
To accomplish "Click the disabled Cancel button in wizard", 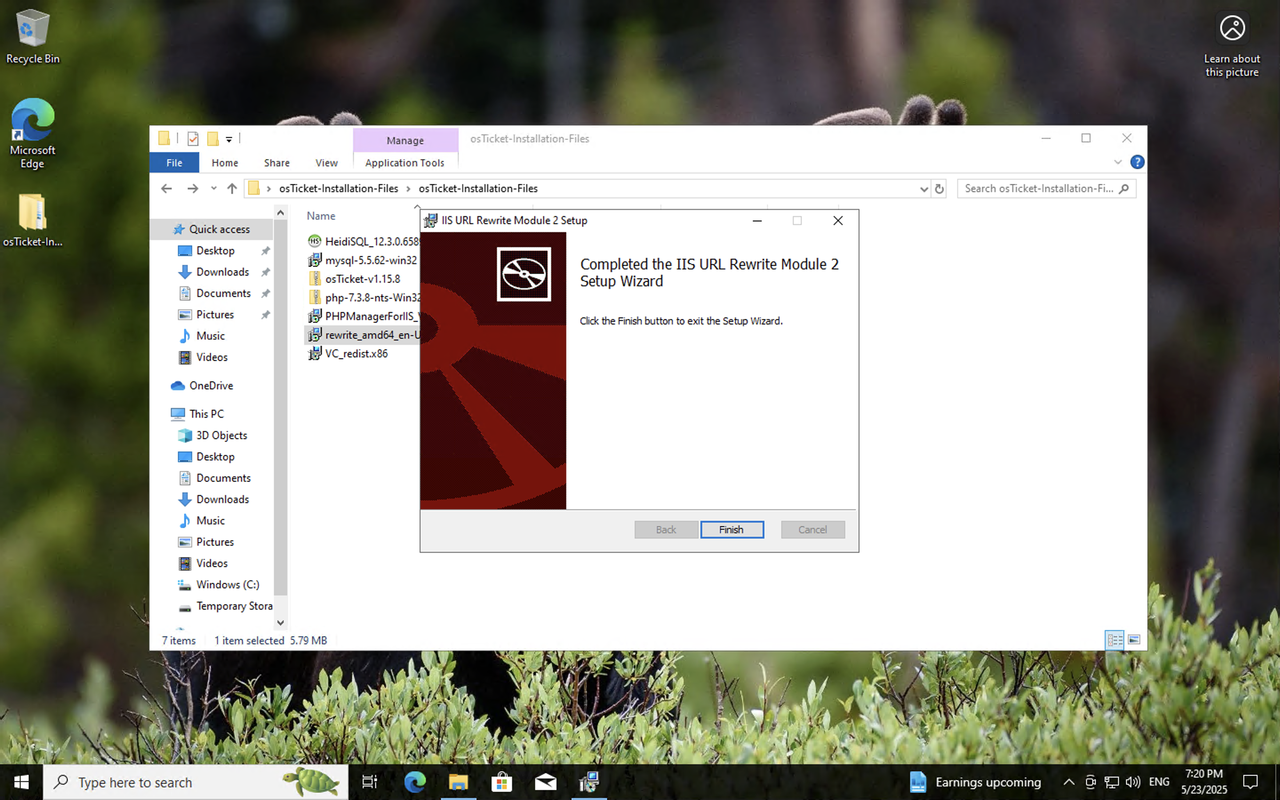I will (813, 530).
